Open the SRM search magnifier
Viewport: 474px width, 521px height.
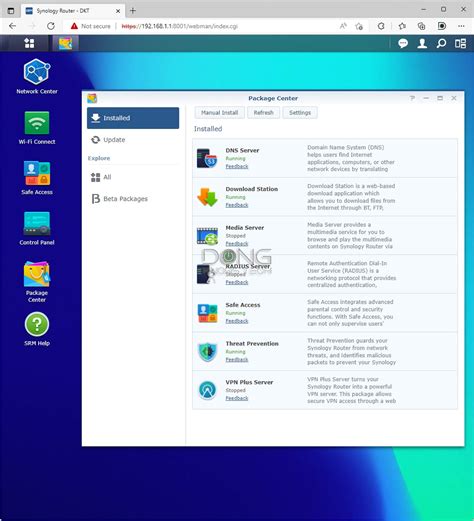coord(441,43)
